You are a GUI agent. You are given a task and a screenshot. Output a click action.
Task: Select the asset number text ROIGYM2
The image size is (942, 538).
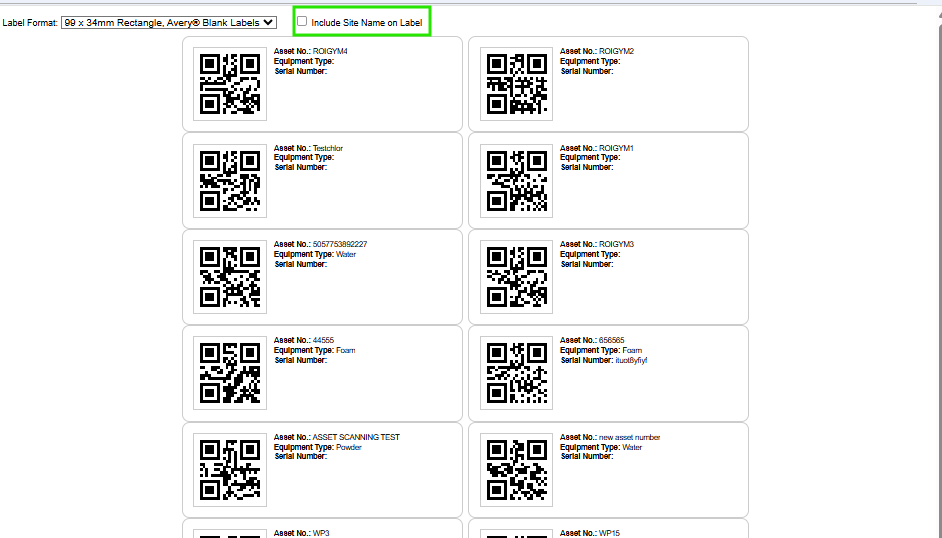[616, 52]
